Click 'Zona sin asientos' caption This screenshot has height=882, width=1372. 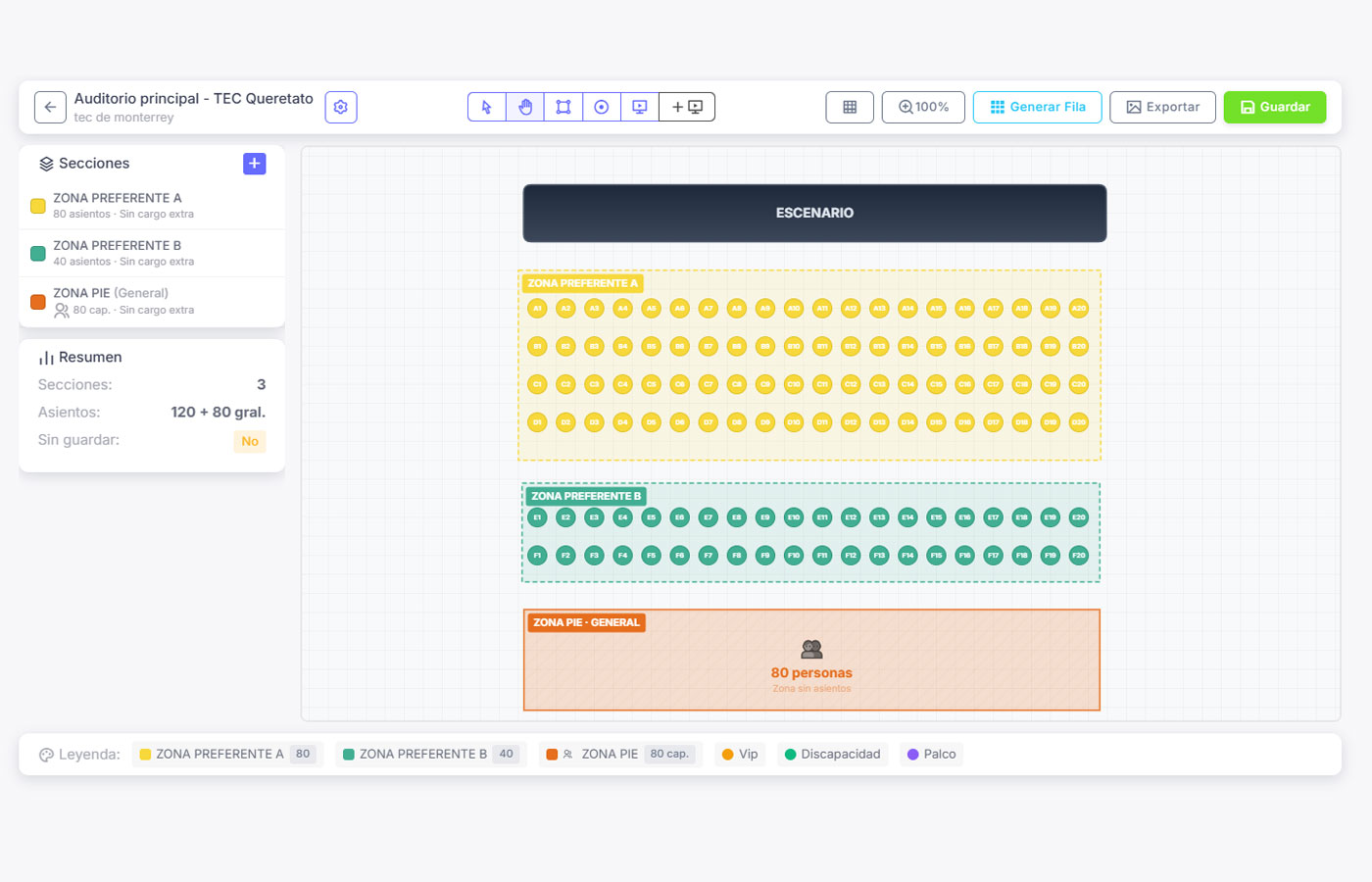point(811,689)
